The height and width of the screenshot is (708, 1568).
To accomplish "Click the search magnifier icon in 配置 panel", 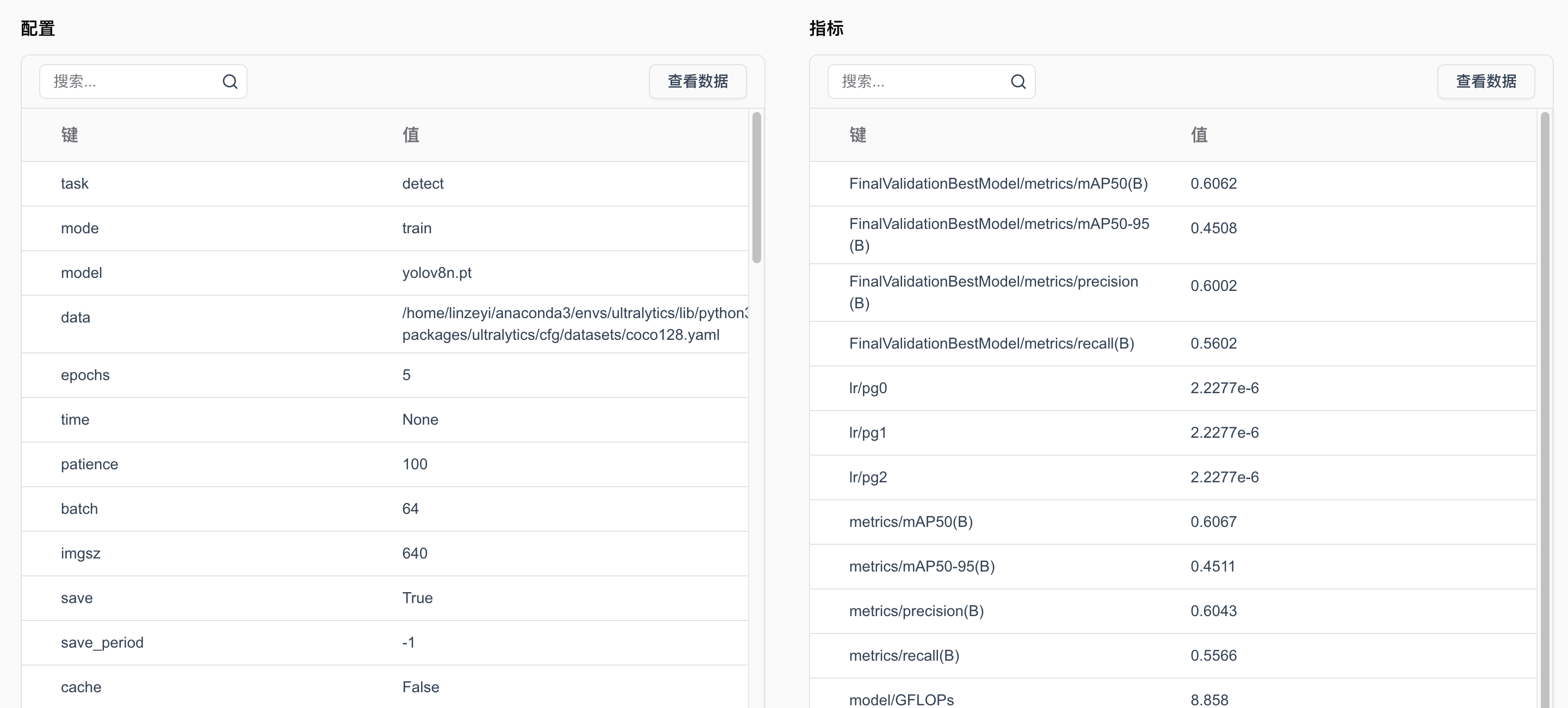I will click(230, 82).
